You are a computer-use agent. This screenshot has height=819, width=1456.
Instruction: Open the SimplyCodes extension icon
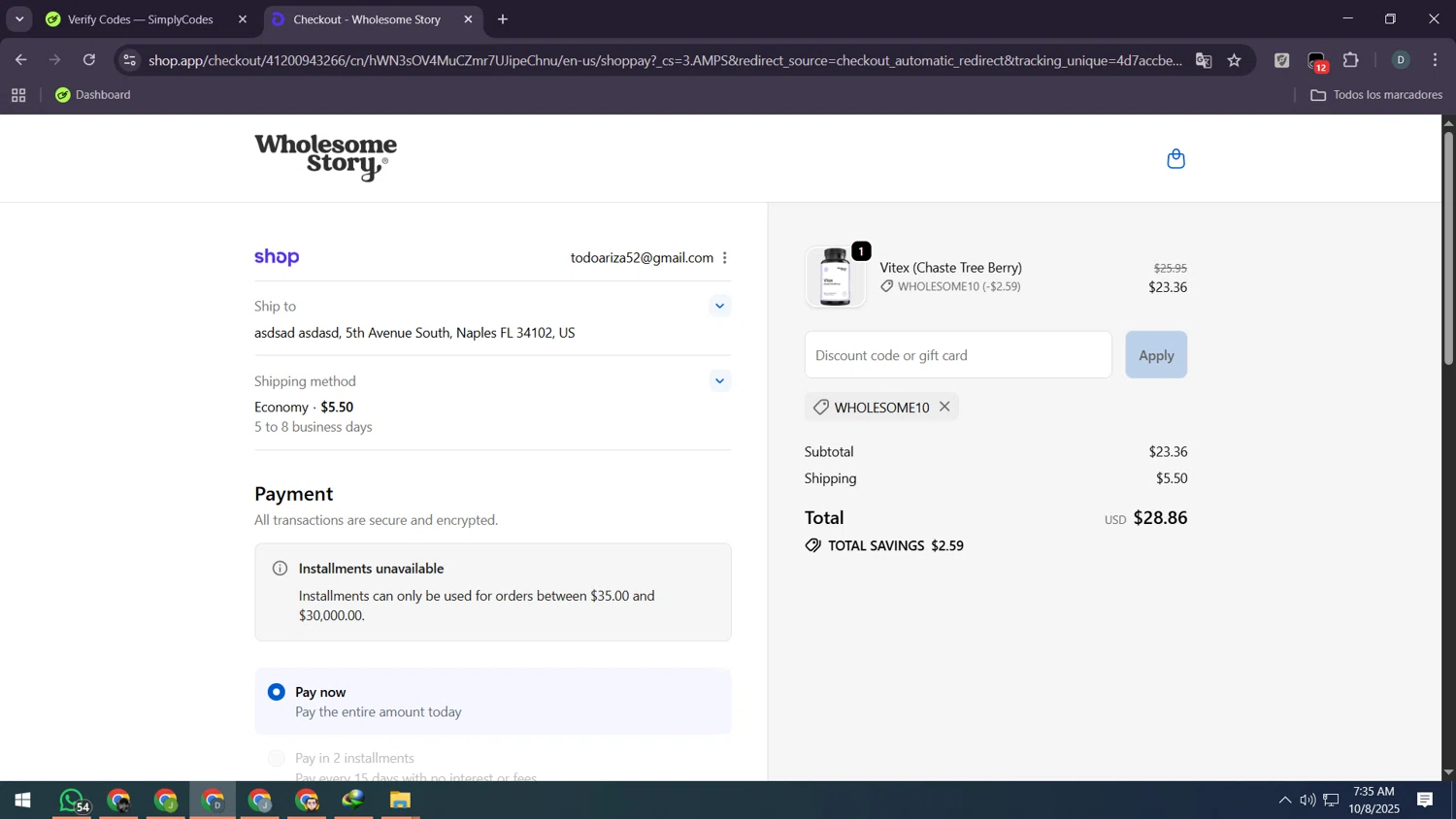[1282, 60]
